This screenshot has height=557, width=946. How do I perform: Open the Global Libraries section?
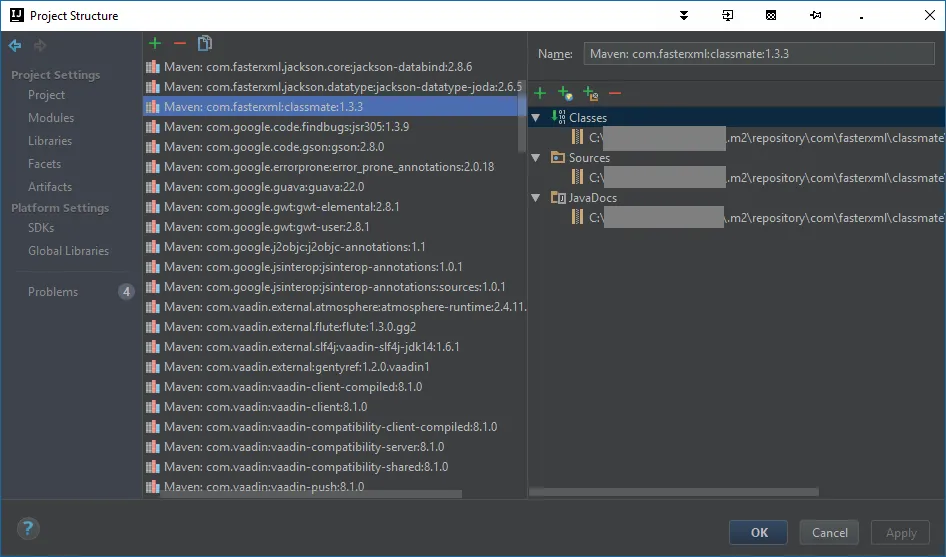tap(69, 250)
